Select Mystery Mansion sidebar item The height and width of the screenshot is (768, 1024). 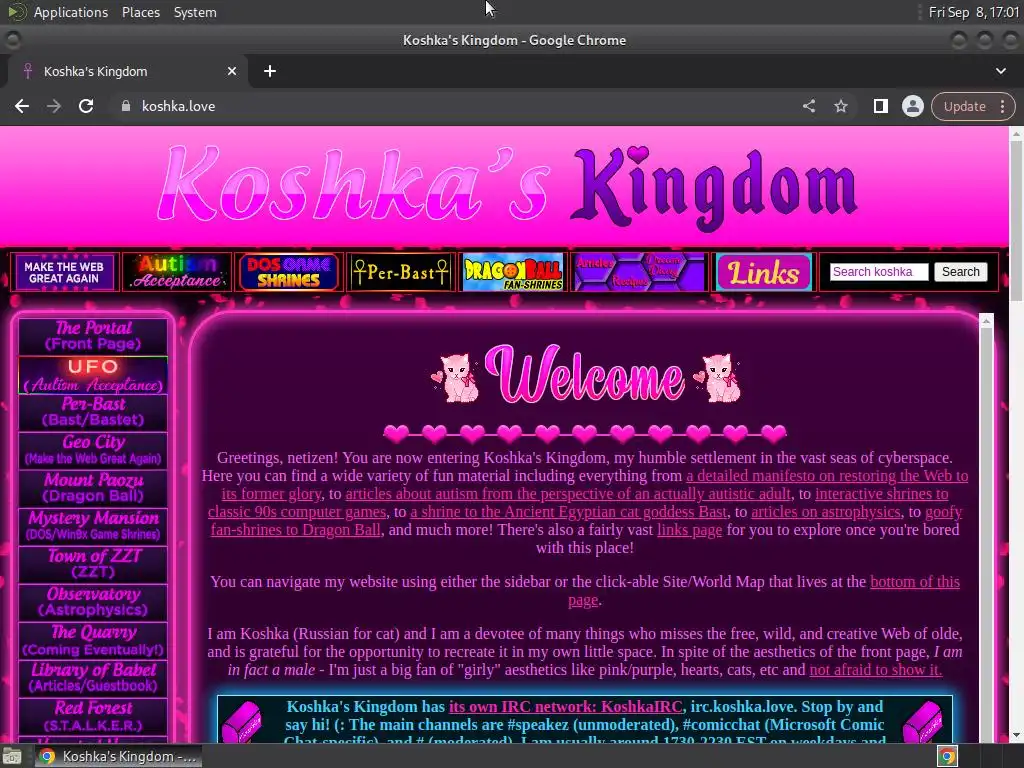tap(93, 526)
